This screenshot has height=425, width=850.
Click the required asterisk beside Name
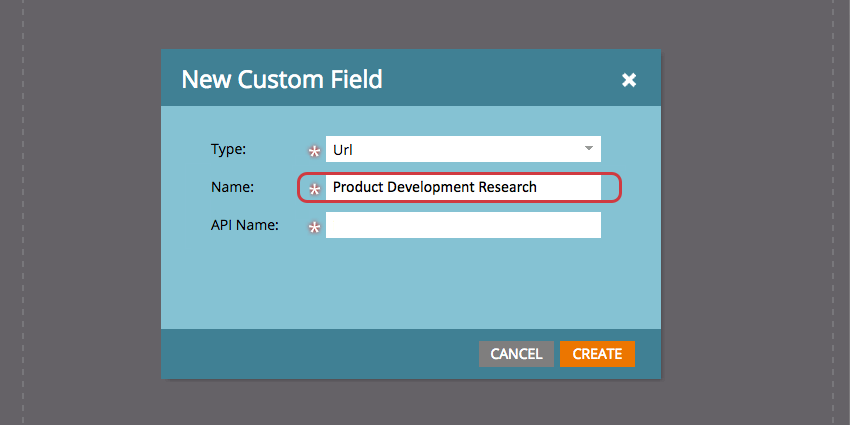[314, 188]
